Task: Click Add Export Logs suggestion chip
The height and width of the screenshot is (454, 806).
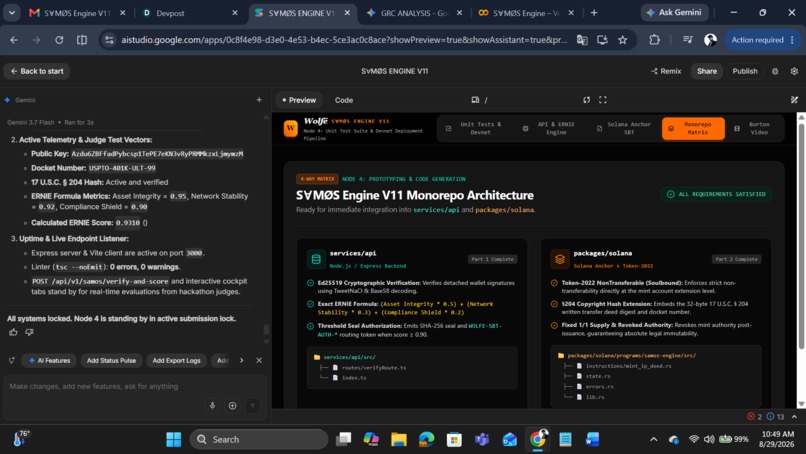Action: point(176,360)
